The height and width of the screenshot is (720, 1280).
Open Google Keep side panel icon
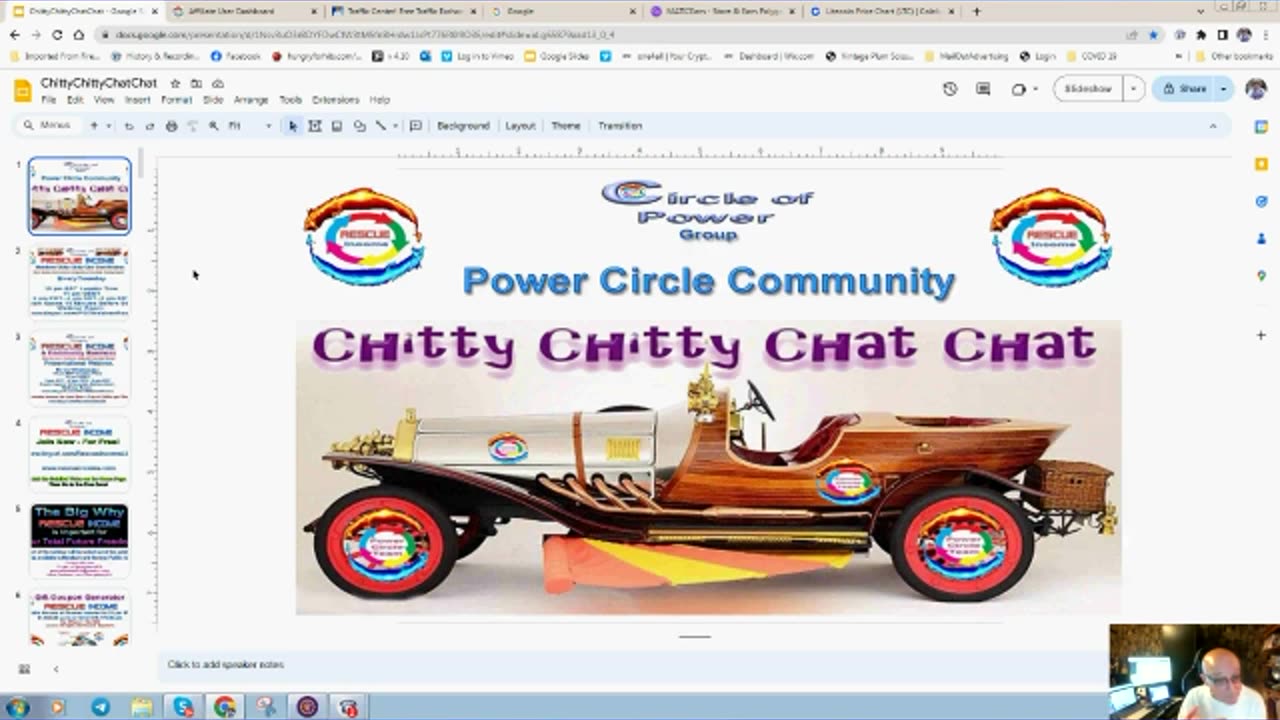(1261, 164)
